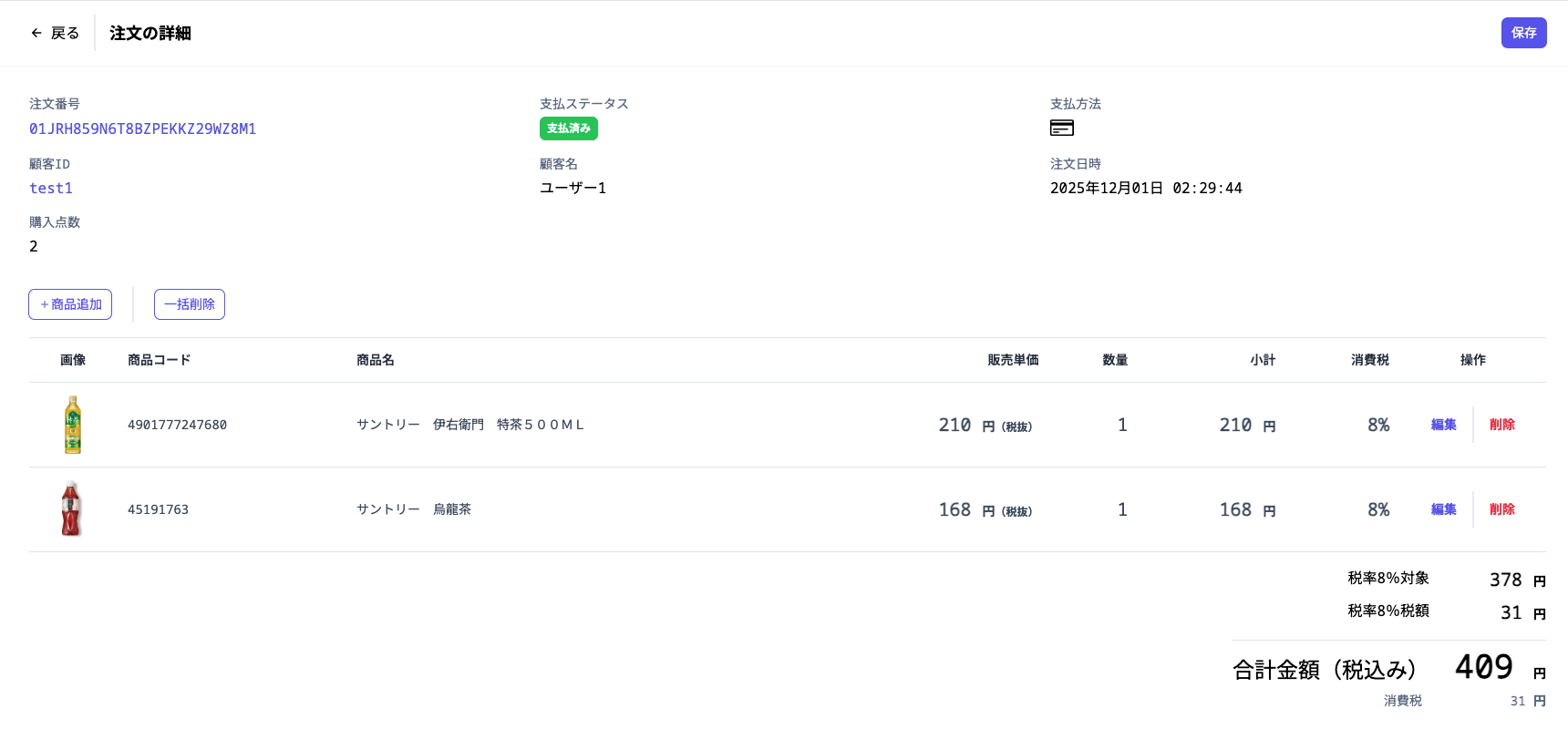Add a product with 商品追加 button
Viewport: 1568px width, 750px height.
click(x=70, y=304)
